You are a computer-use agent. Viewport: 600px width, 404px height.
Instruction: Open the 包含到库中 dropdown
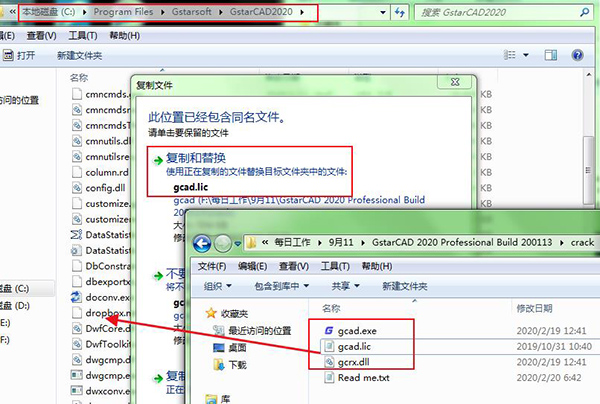(x=282, y=286)
